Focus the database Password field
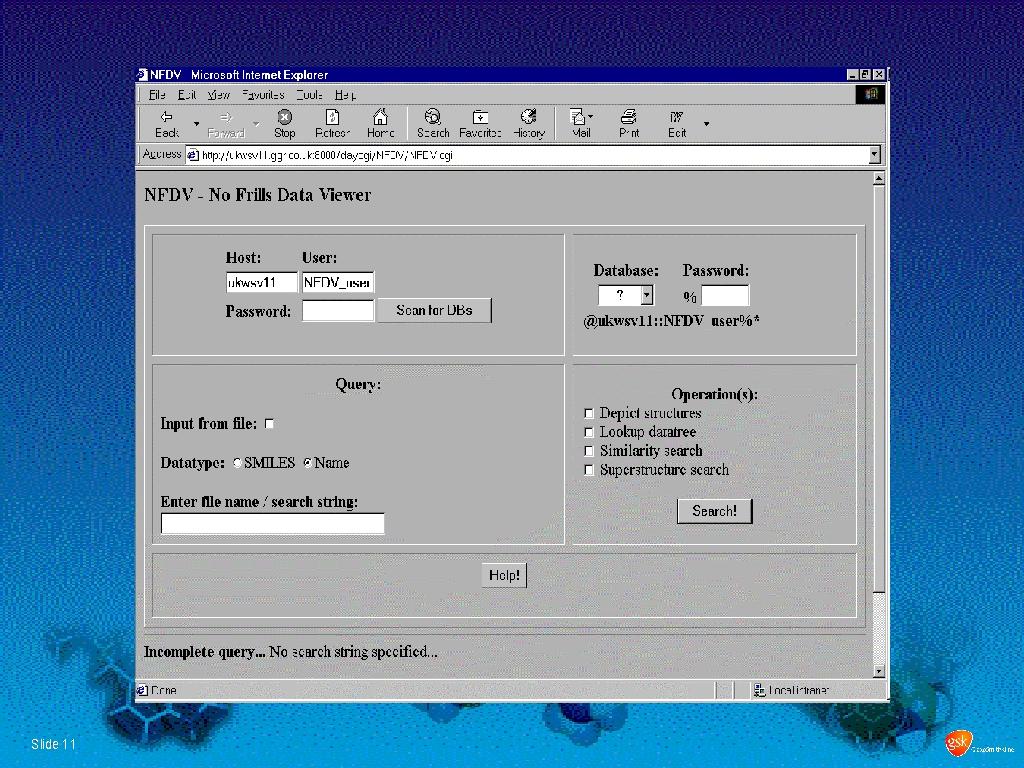Screen dimensions: 1024x768 click(725, 295)
